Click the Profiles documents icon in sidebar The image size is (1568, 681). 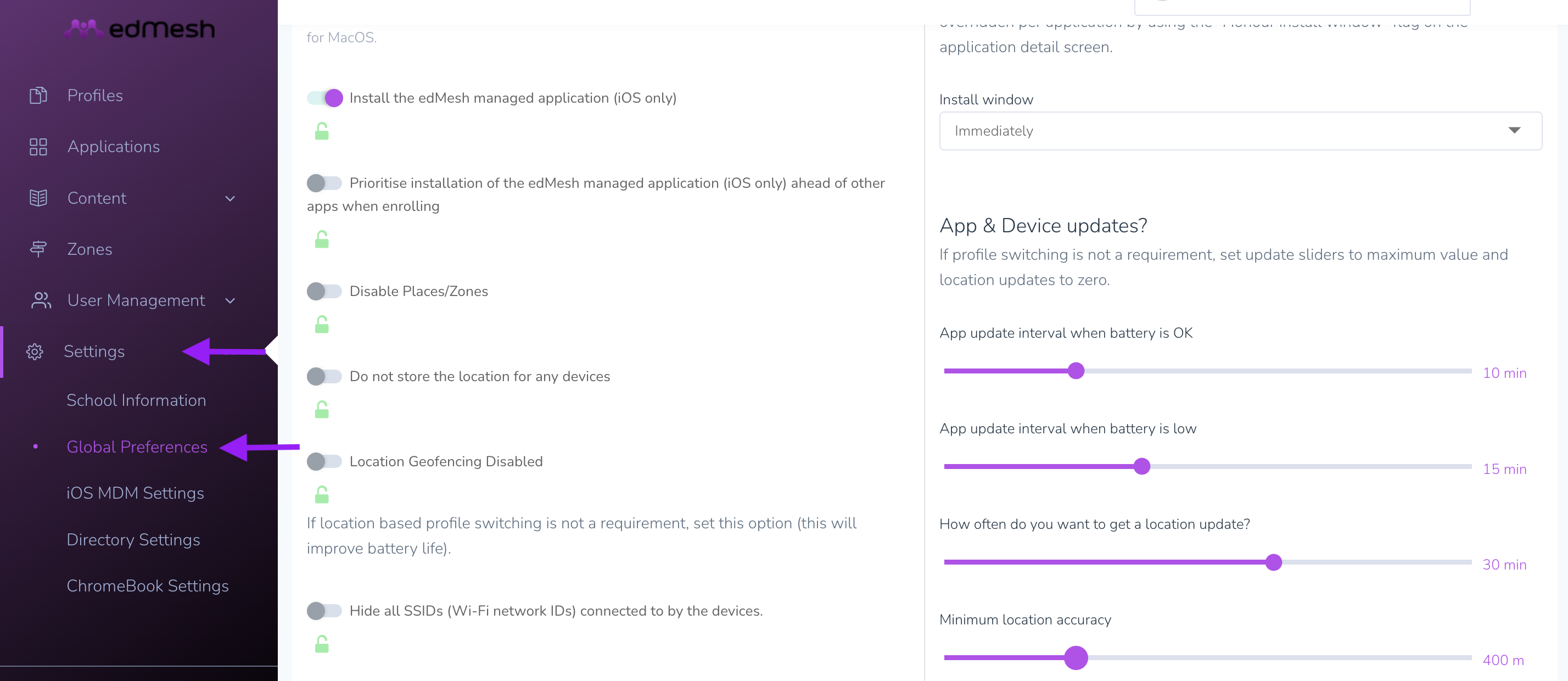tap(38, 96)
